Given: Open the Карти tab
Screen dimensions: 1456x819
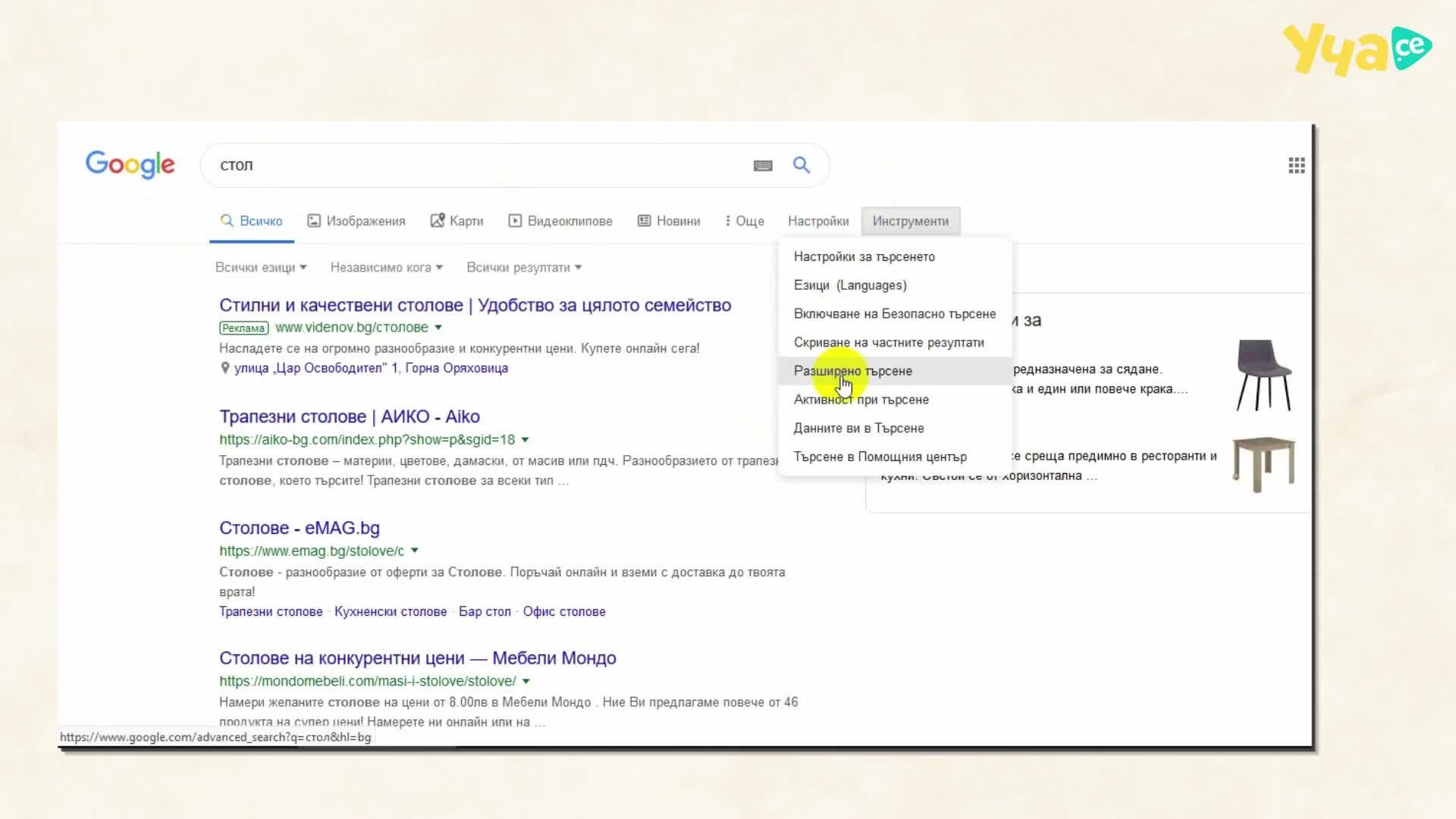Looking at the screenshot, I should pos(457,221).
